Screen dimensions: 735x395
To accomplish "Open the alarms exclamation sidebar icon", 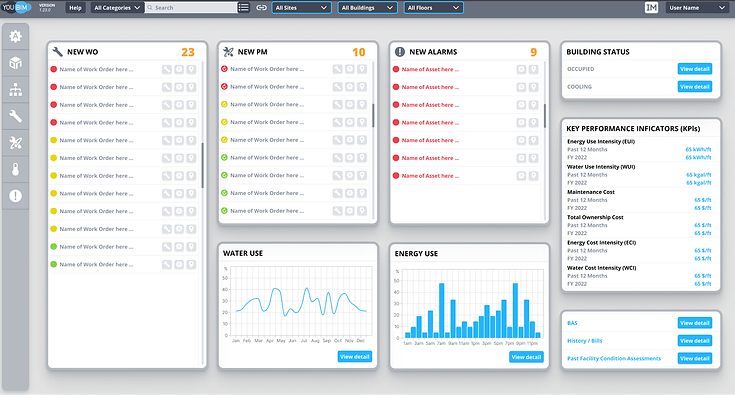I will (x=15, y=196).
